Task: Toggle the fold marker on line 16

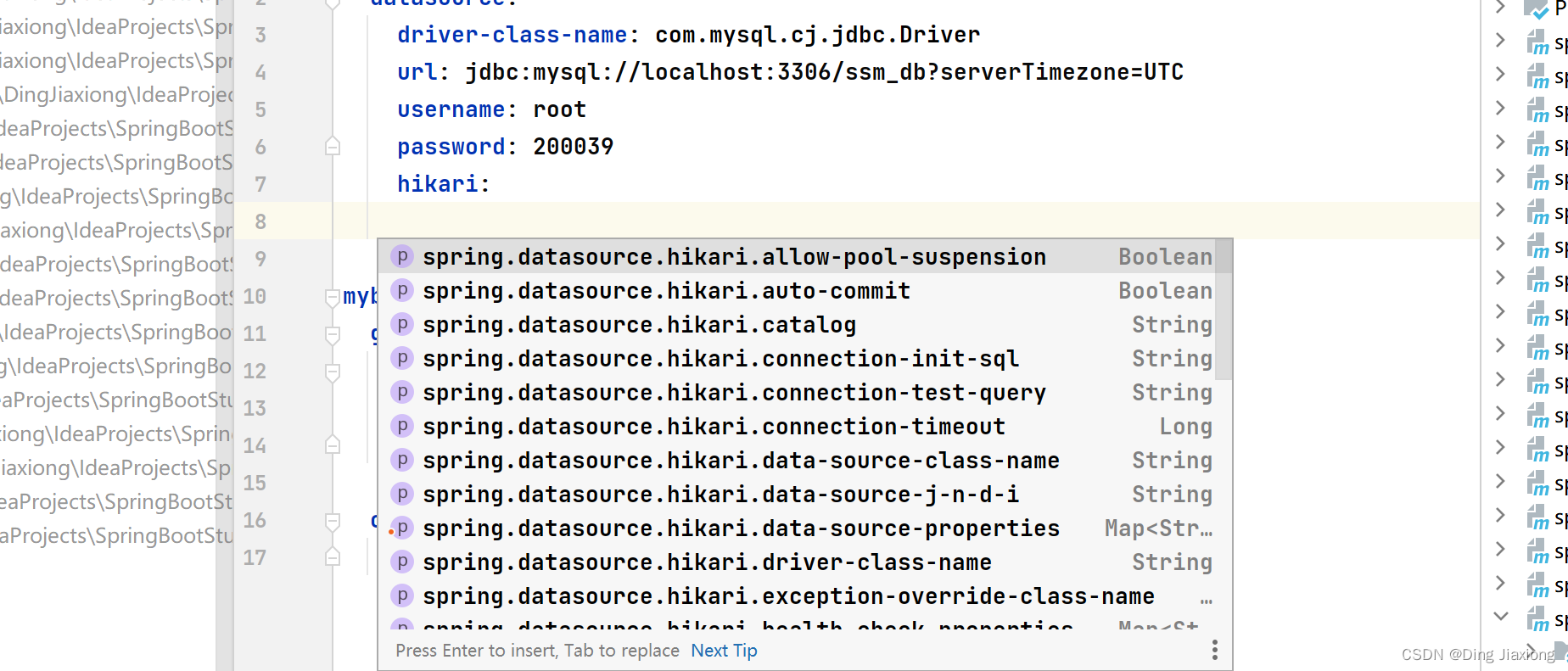Action: coord(333,521)
